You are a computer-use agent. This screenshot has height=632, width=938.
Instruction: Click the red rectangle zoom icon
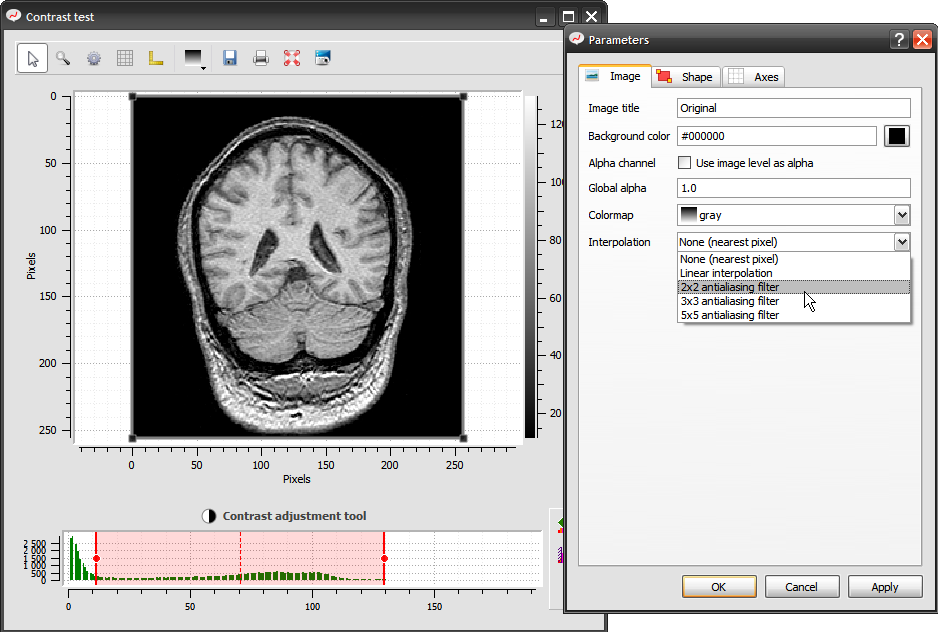click(292, 58)
